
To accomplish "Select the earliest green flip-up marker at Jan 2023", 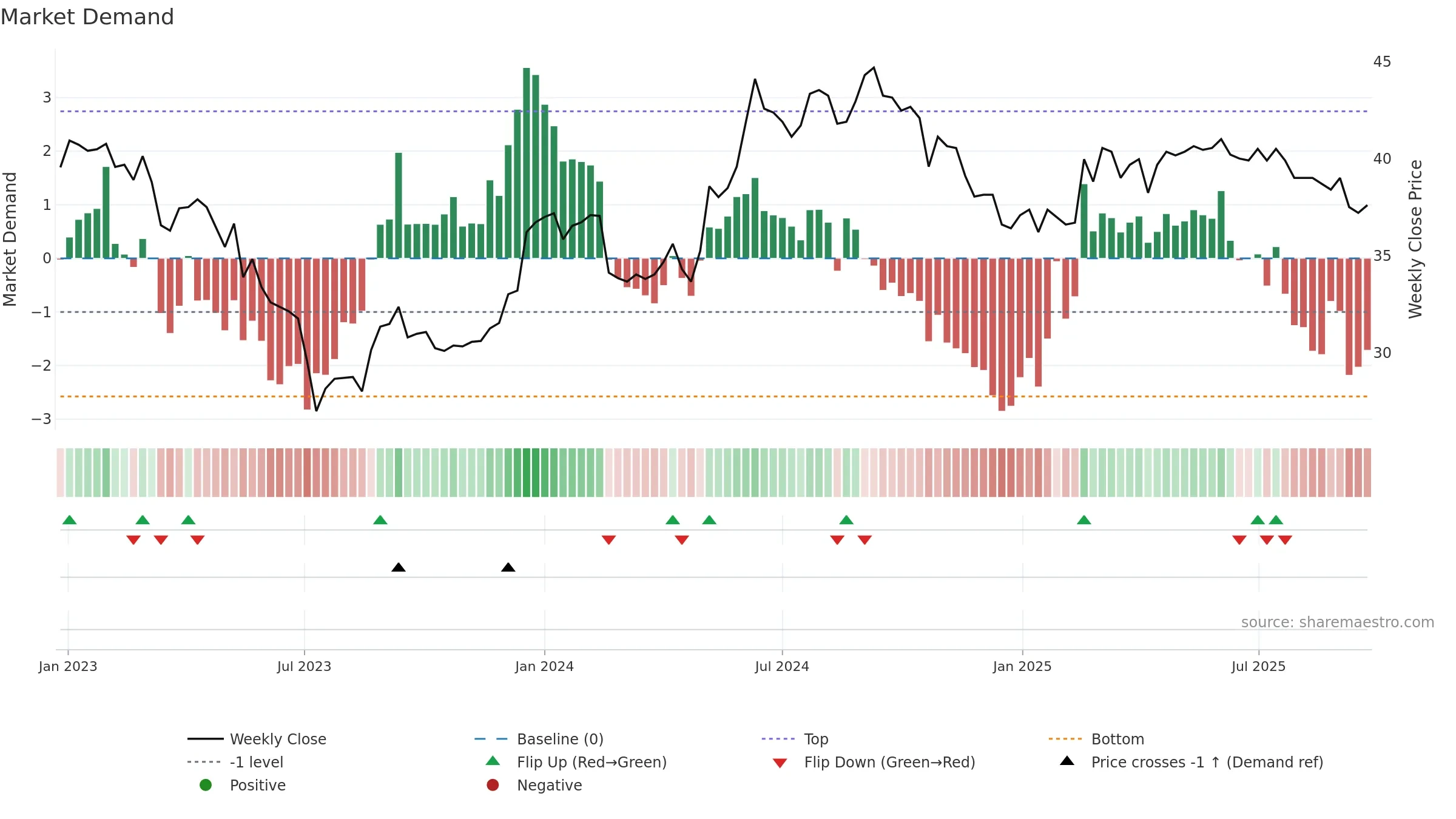I will (70, 520).
